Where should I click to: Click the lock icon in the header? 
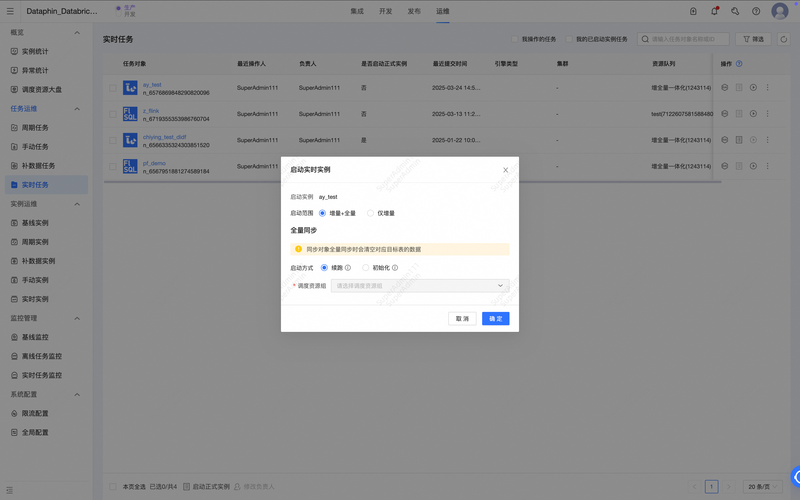[x=693, y=11]
